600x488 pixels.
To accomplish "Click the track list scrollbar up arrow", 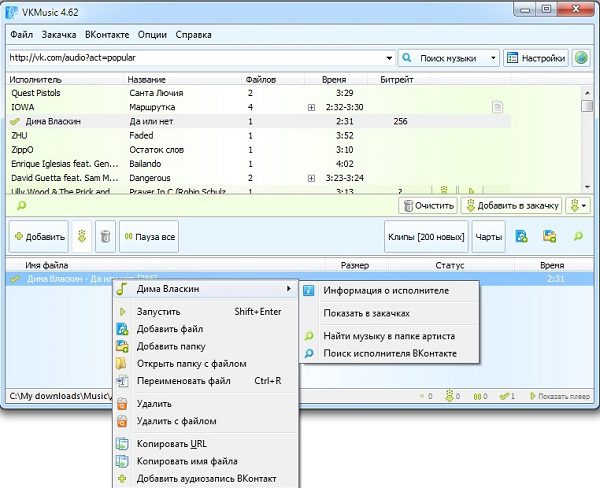I will click(x=587, y=93).
